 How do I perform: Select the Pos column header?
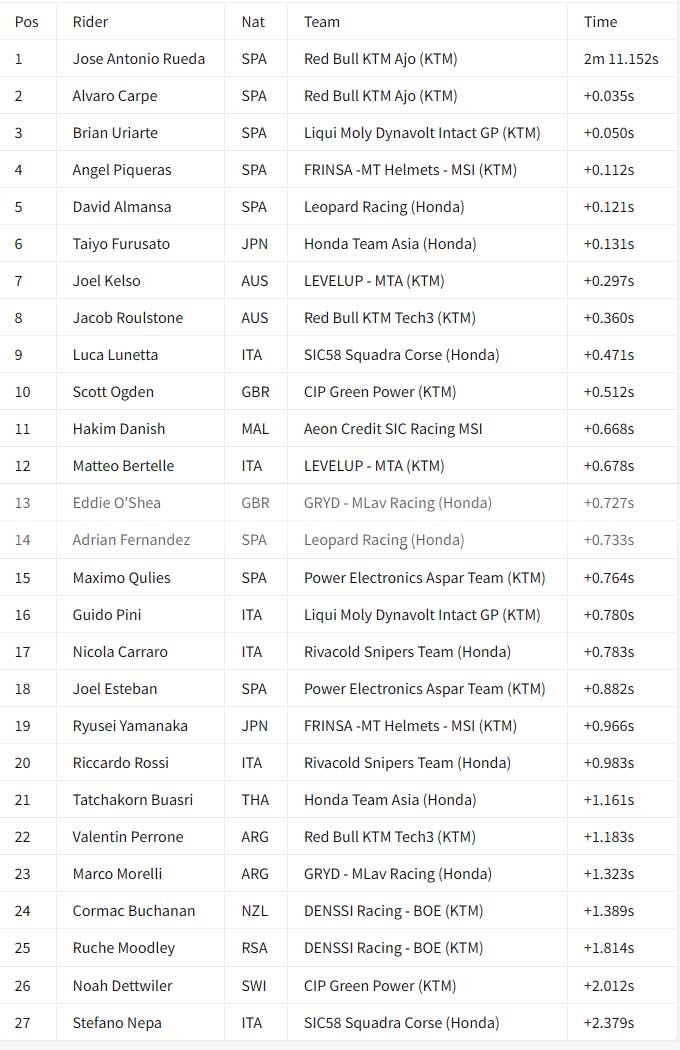coord(27,22)
